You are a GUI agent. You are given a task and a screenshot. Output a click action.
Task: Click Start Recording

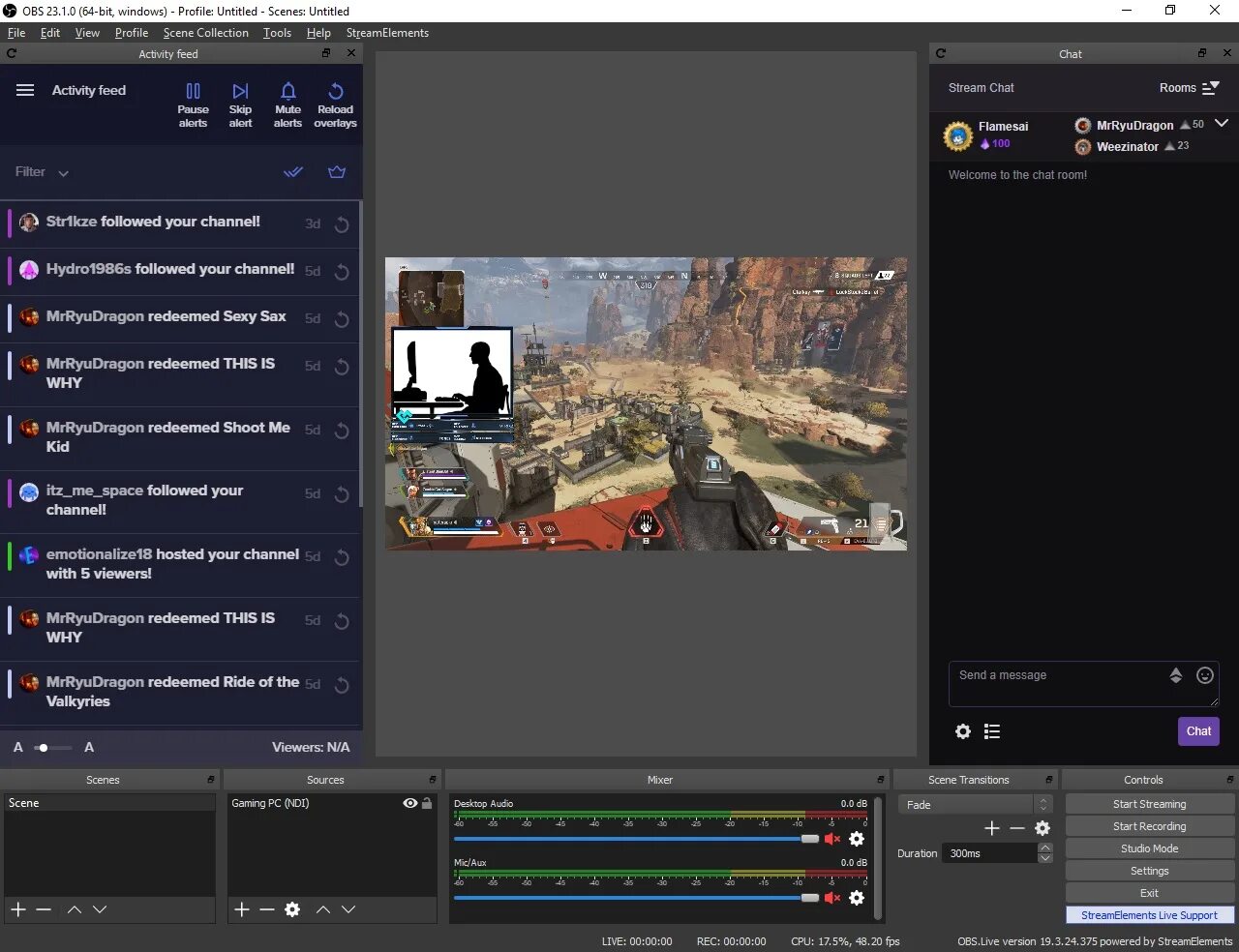click(1150, 826)
